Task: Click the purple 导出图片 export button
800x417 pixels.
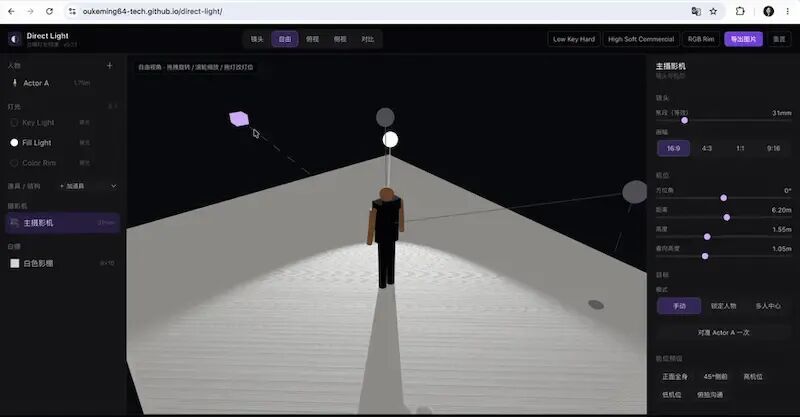Action: [x=743, y=39]
